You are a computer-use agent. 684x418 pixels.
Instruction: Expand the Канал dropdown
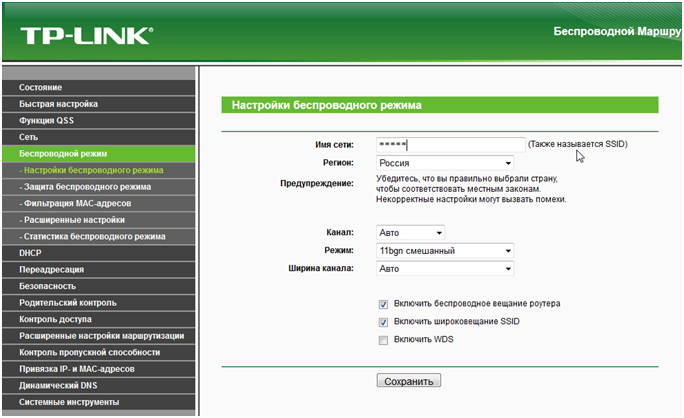[x=411, y=233]
